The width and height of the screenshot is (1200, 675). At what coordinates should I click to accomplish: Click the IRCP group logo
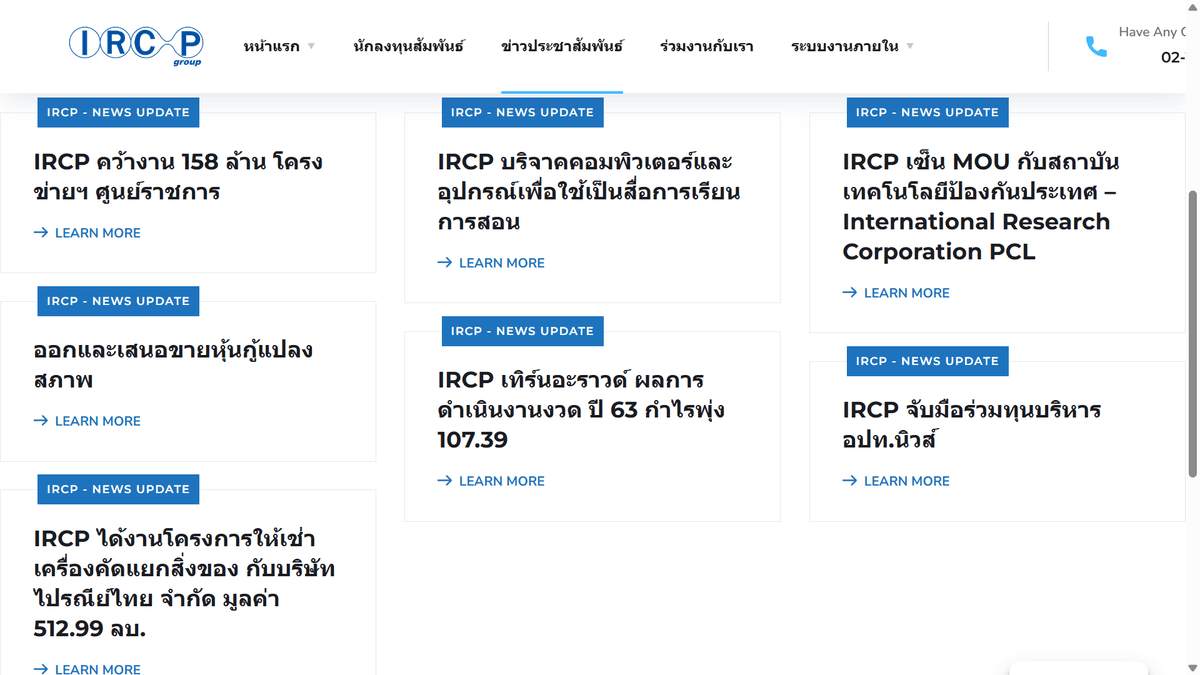click(x=136, y=45)
